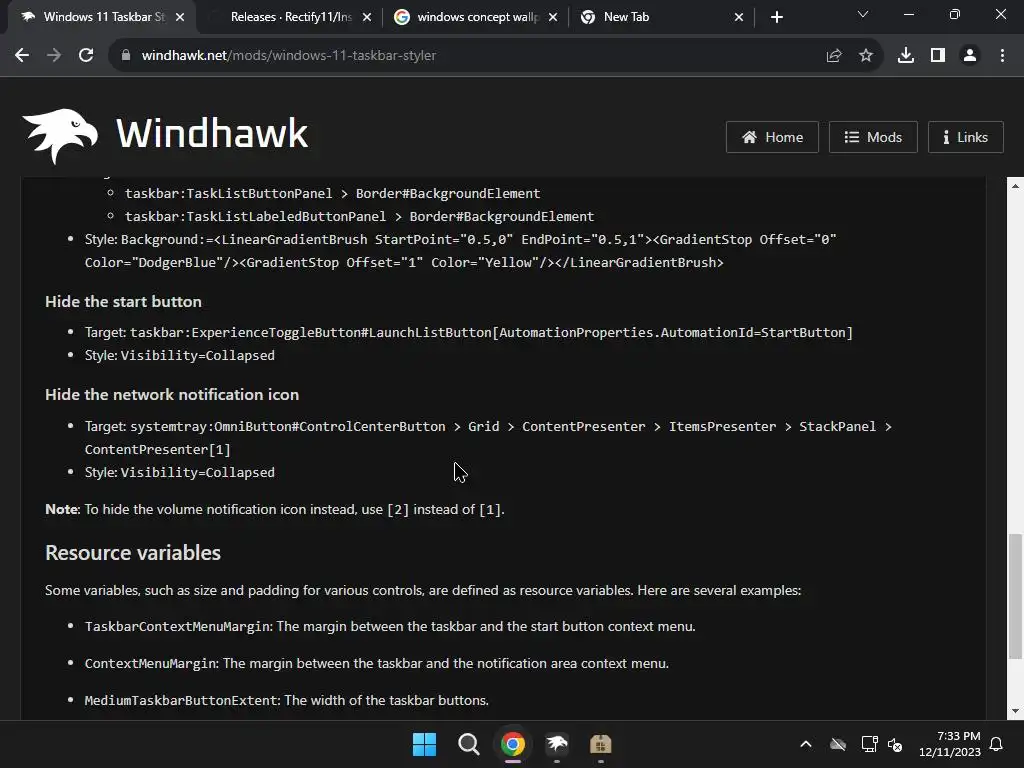Click the MediumTaskbarButtonExtent text
Image resolution: width=1024 pixels, height=768 pixels.
[x=182, y=700]
